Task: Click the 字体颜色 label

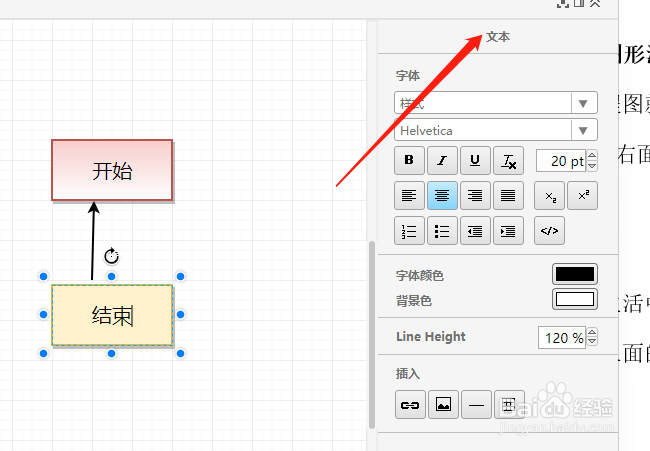Action: coord(420,276)
